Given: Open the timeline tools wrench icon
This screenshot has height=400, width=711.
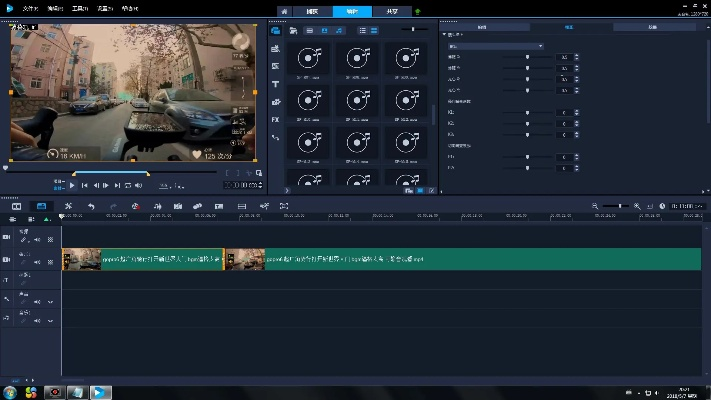Looking at the screenshot, I should pos(68,206).
